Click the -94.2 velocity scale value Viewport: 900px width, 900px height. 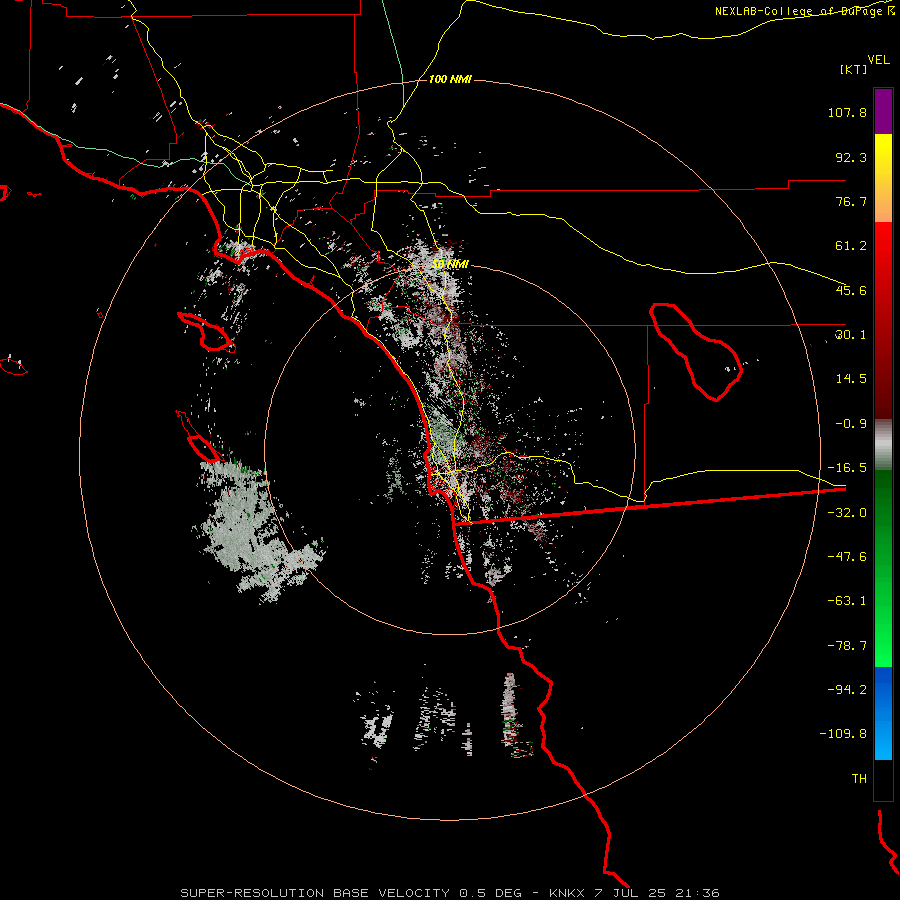847,690
